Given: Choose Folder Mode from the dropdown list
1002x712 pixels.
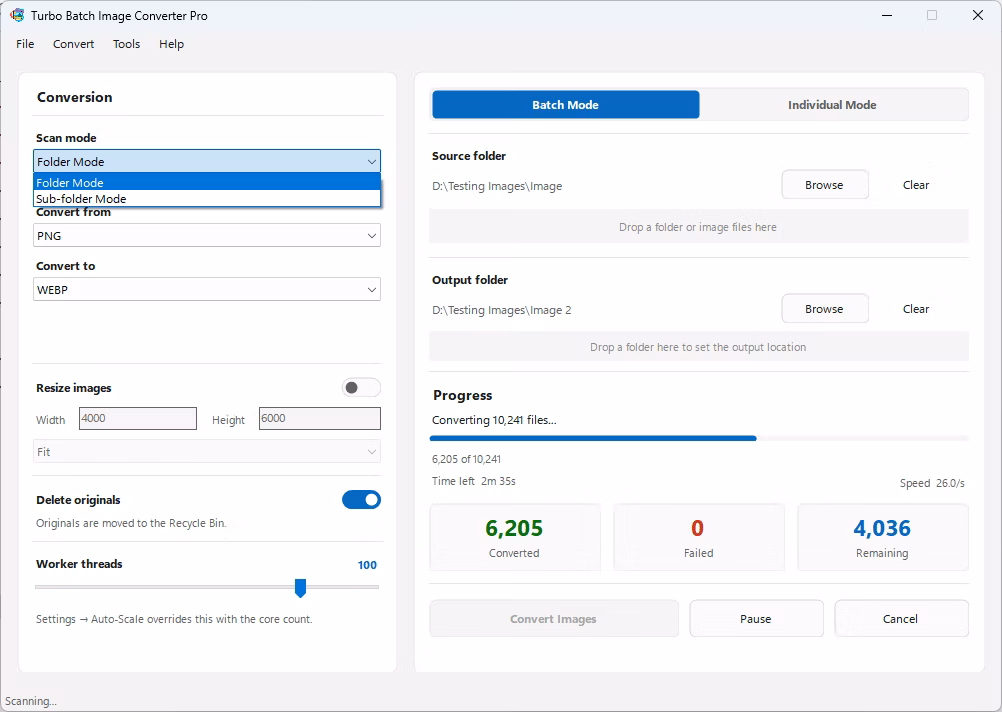Looking at the screenshot, I should 207,182.
